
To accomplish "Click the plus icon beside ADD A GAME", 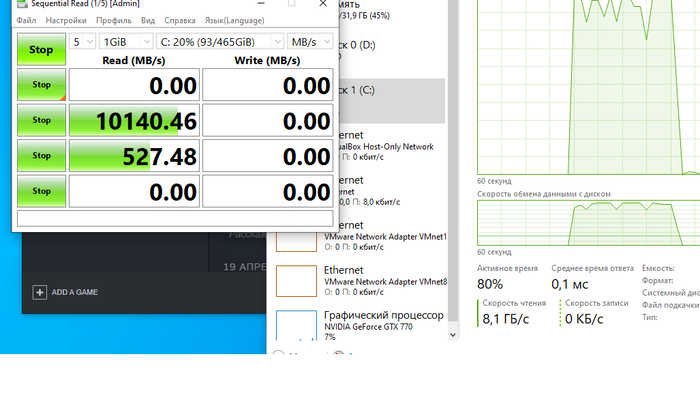I will pos(40,292).
